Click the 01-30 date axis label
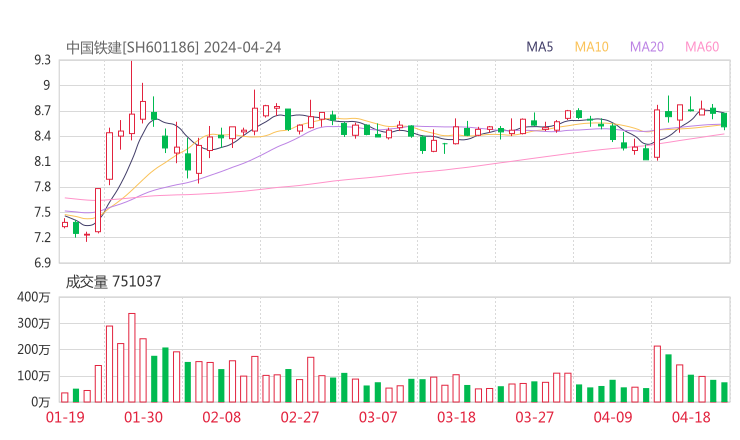The height and width of the screenshot is (440, 740). (143, 417)
